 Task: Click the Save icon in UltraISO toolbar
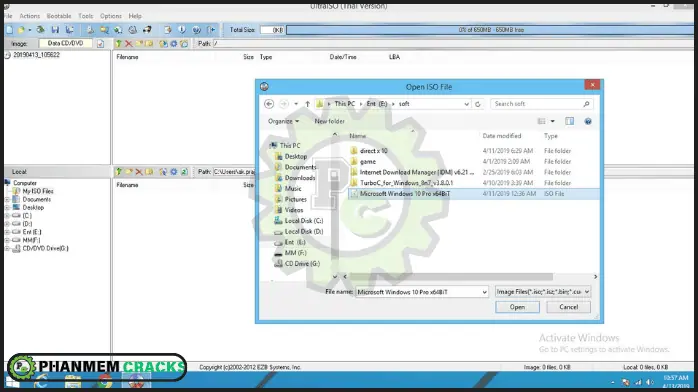tap(55, 30)
